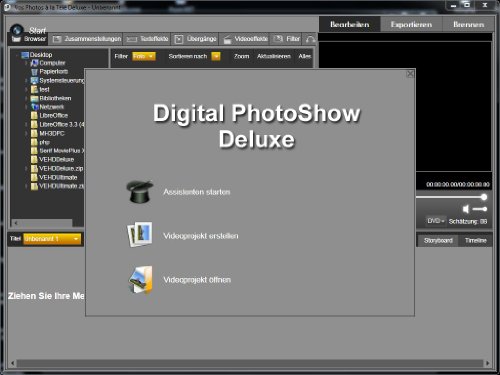Choose Videoprojekt öffnen
This screenshot has height=375, width=500.
pyautogui.click(x=197, y=280)
